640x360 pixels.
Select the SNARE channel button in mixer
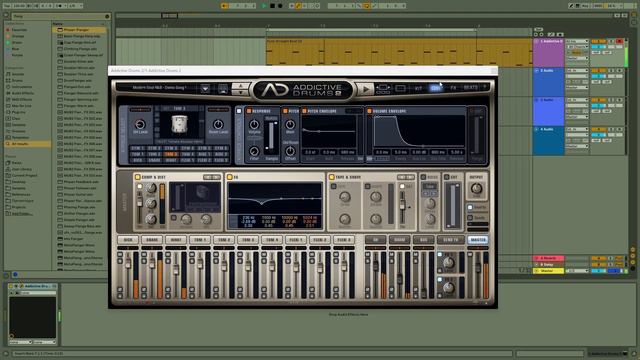pyautogui.click(x=152, y=240)
